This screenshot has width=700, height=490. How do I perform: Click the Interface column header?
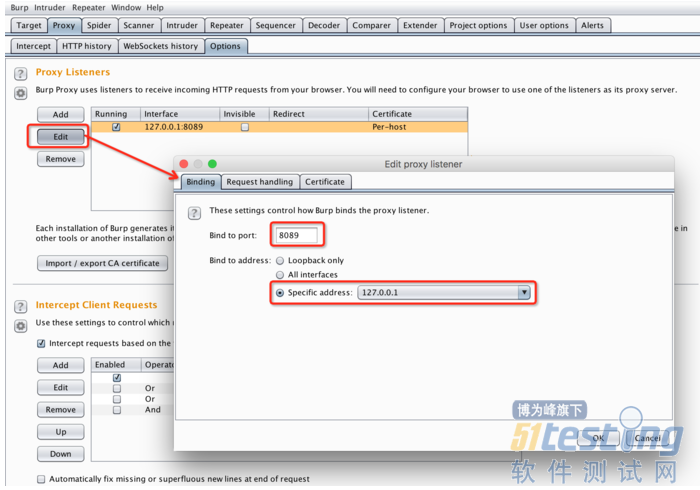click(180, 114)
